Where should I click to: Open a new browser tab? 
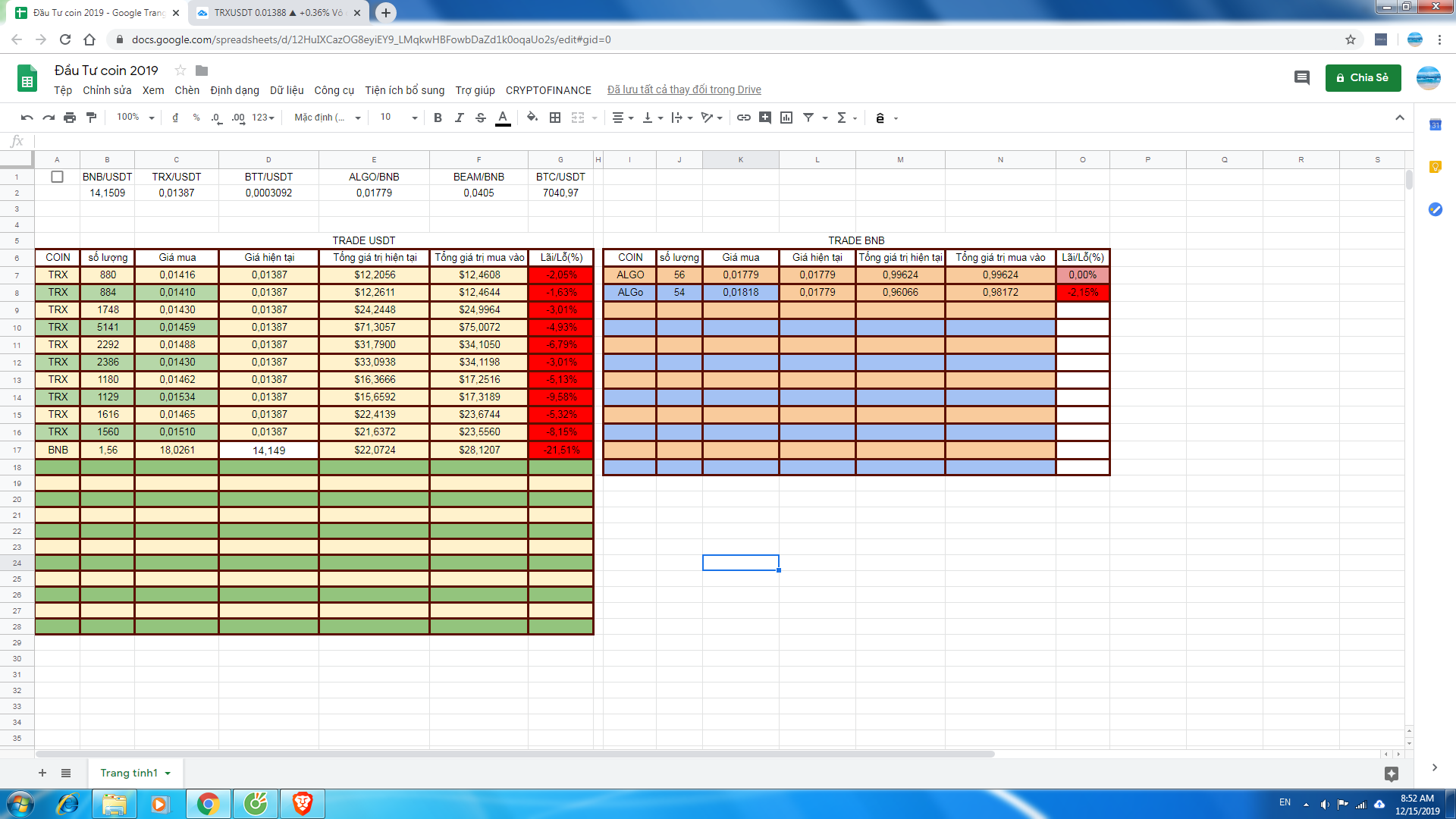point(386,13)
